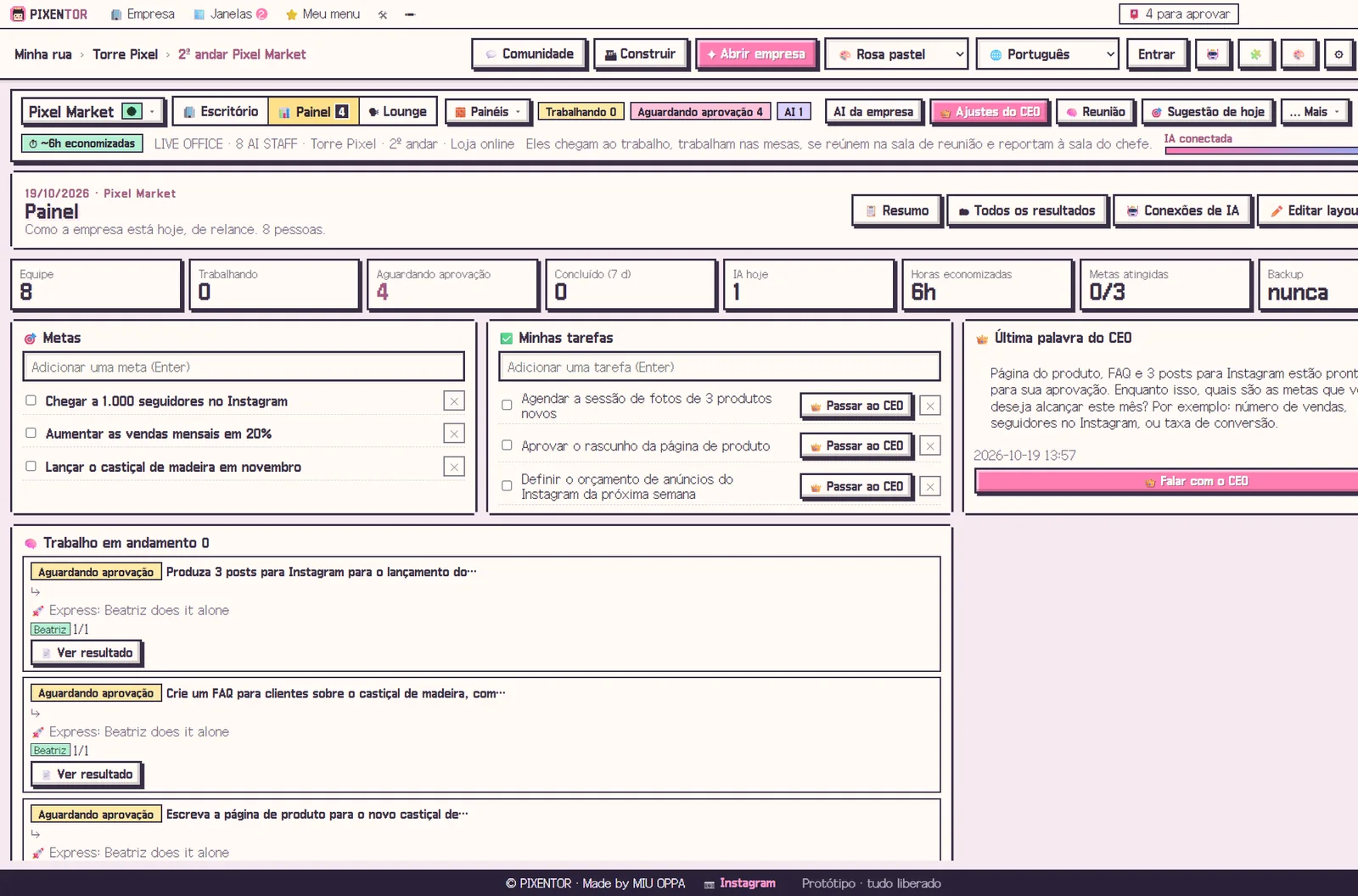
Task: Open the Português language dropdown
Action: tap(1047, 54)
